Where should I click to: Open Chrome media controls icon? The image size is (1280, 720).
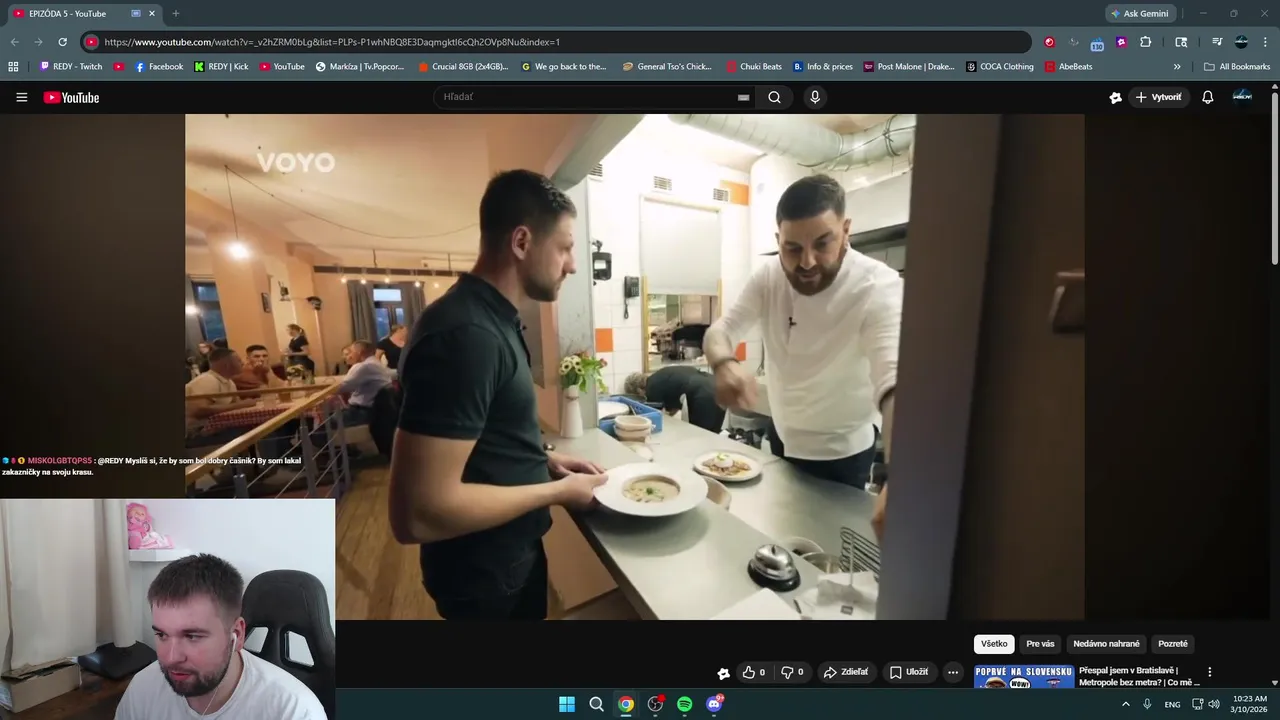coord(1217,42)
